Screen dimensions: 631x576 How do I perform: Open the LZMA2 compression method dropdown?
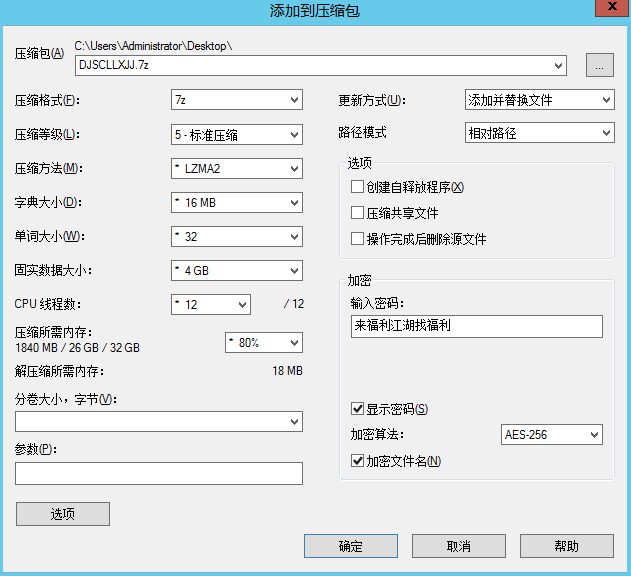[236, 169]
